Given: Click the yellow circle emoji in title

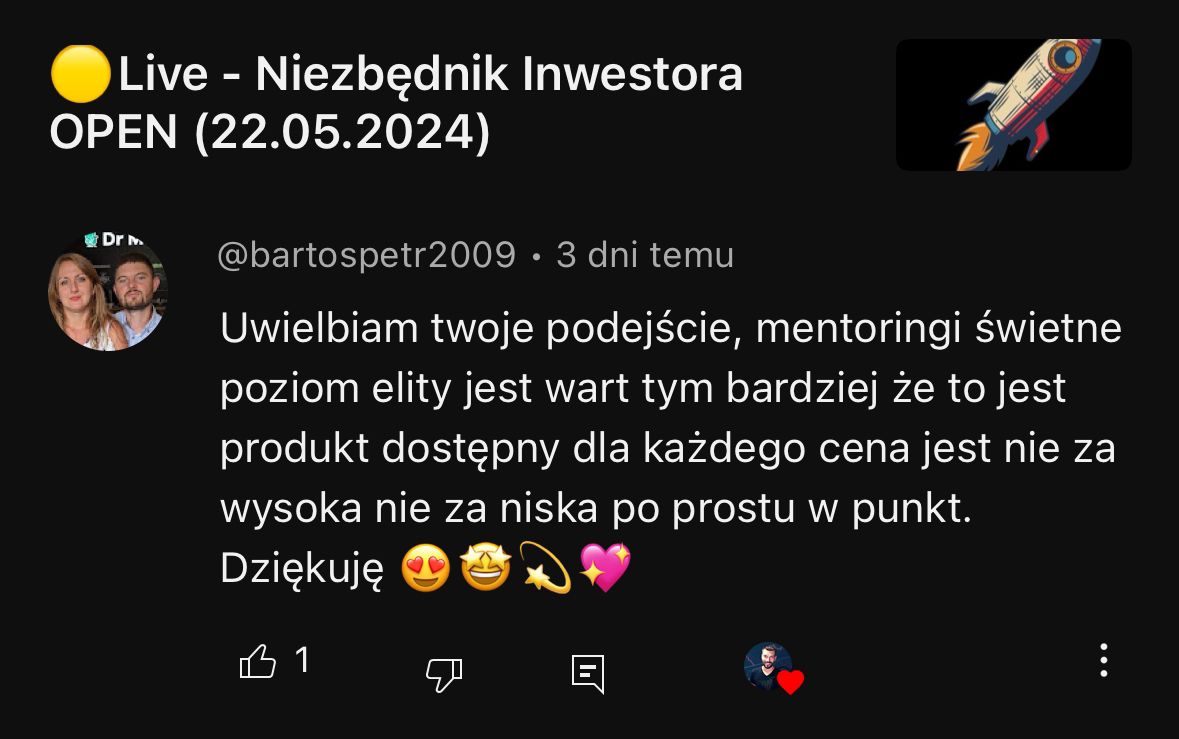Looking at the screenshot, I should point(80,74).
